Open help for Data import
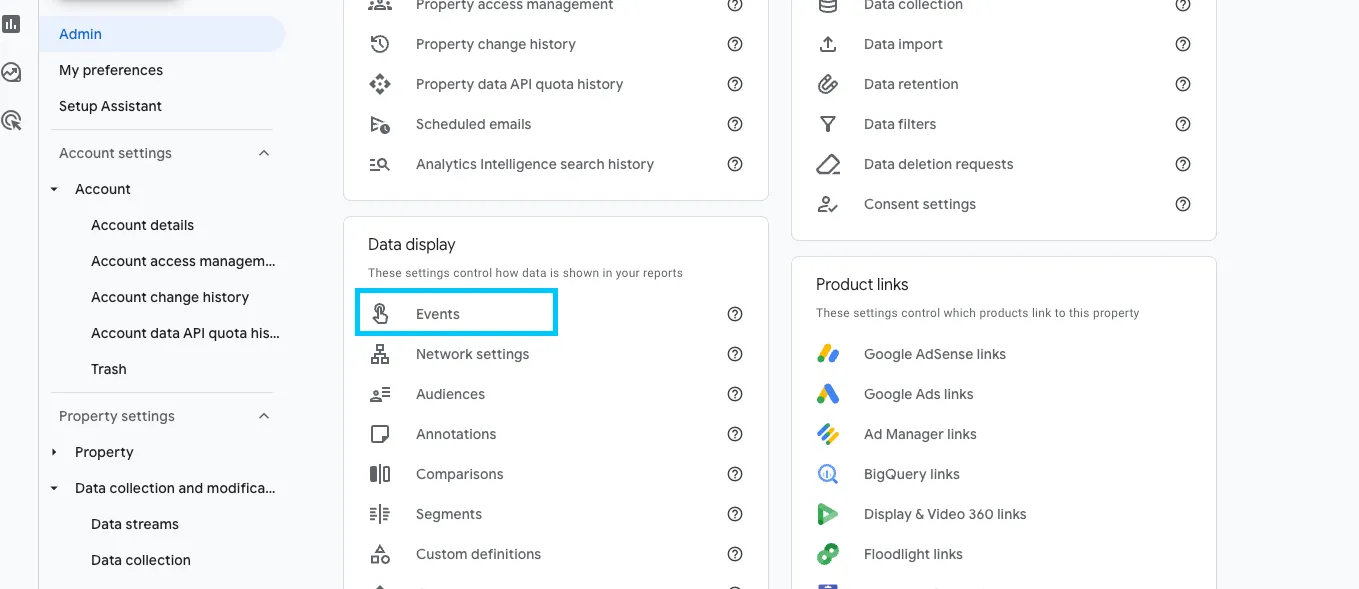This screenshot has width=1359, height=589. click(x=1183, y=44)
